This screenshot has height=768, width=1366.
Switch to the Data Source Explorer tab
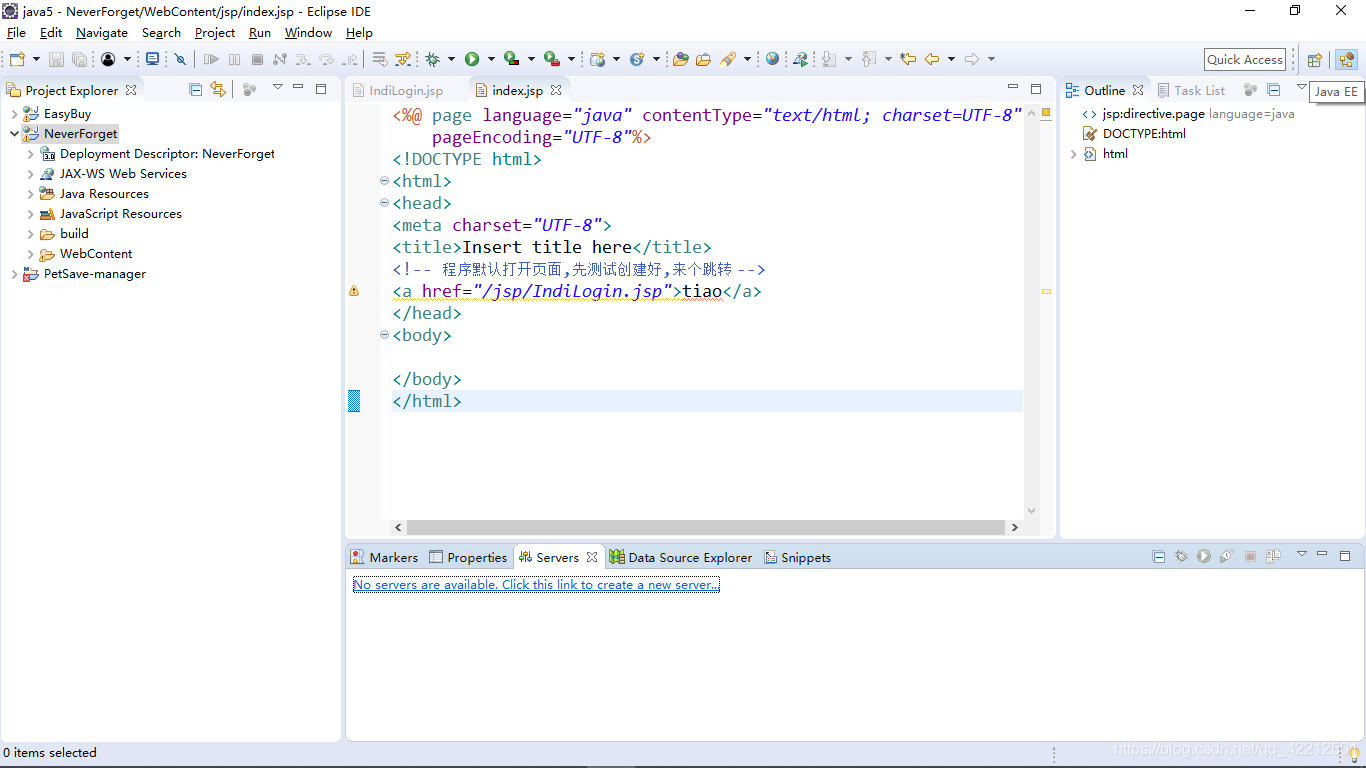(681, 558)
